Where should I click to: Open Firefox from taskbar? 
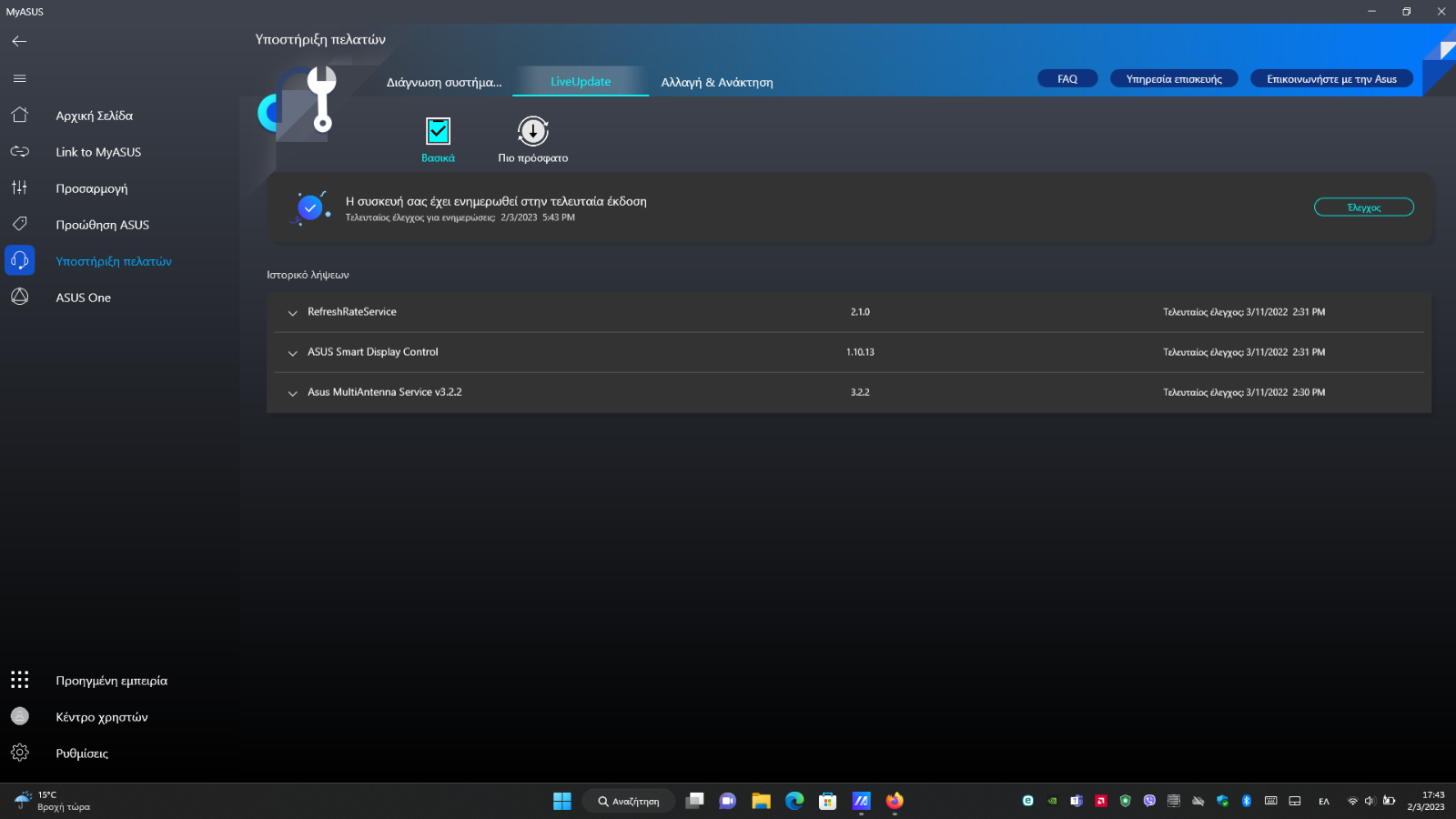coord(895,801)
